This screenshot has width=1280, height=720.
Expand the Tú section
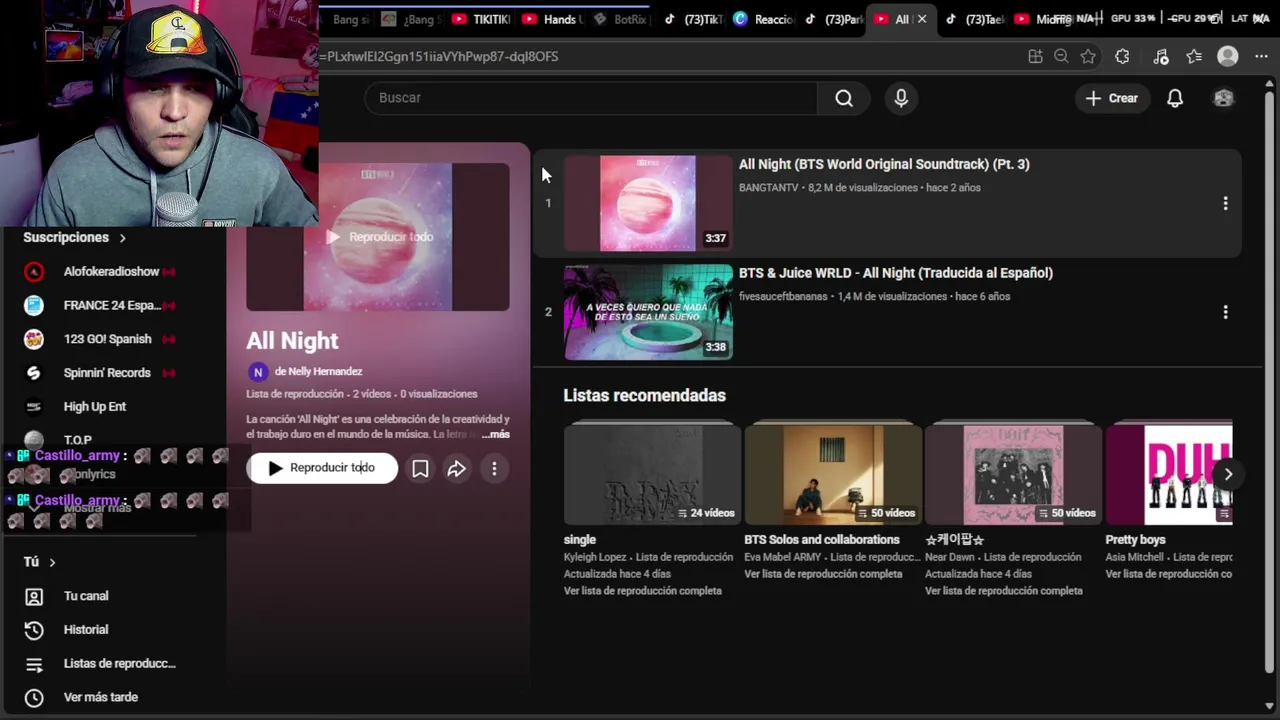coord(39,562)
